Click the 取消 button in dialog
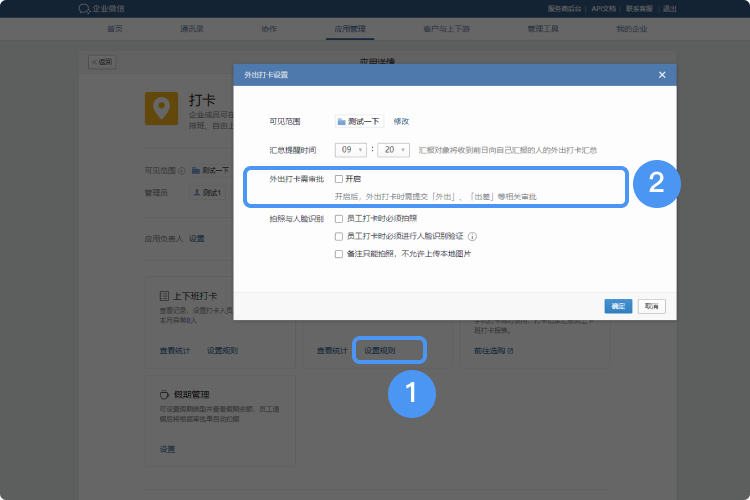This screenshot has width=750, height=500. click(x=651, y=306)
